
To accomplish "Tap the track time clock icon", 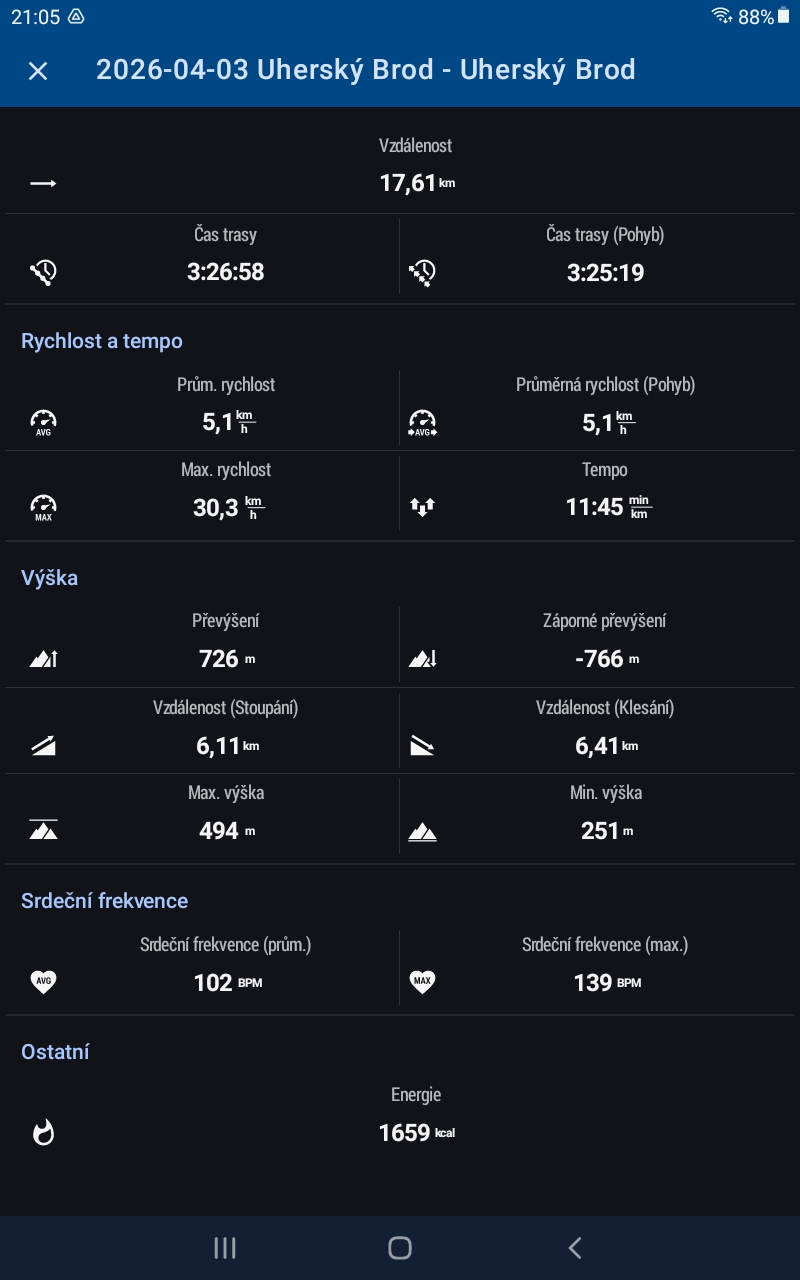I will pos(43,272).
